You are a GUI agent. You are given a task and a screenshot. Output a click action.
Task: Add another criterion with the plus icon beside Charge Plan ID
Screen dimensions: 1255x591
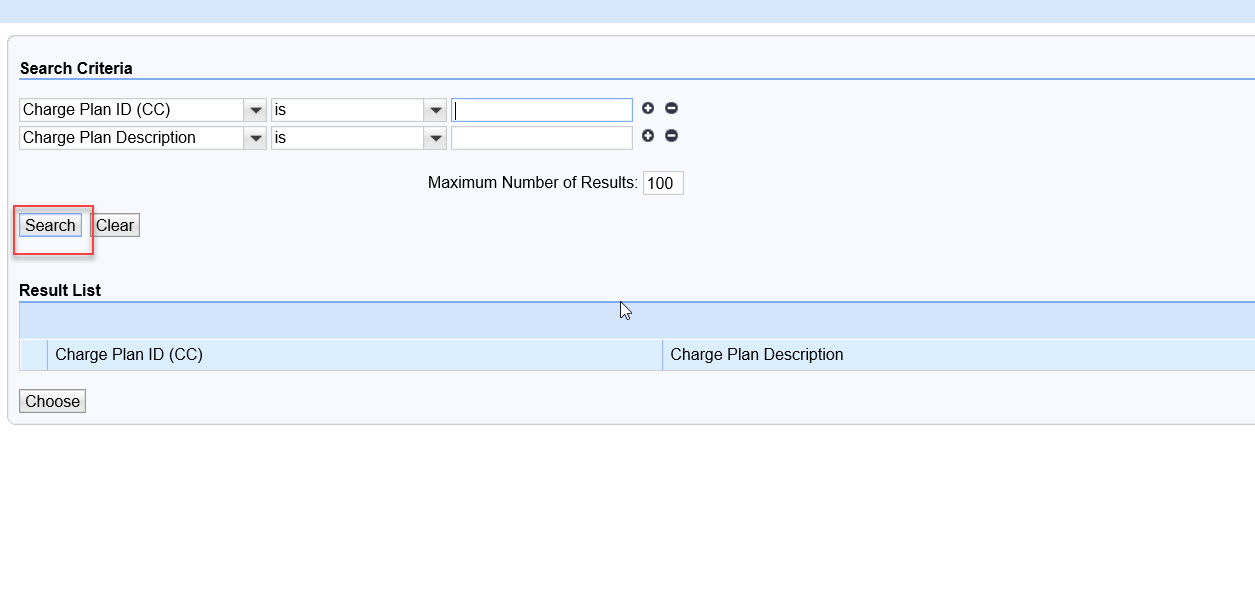click(x=648, y=108)
